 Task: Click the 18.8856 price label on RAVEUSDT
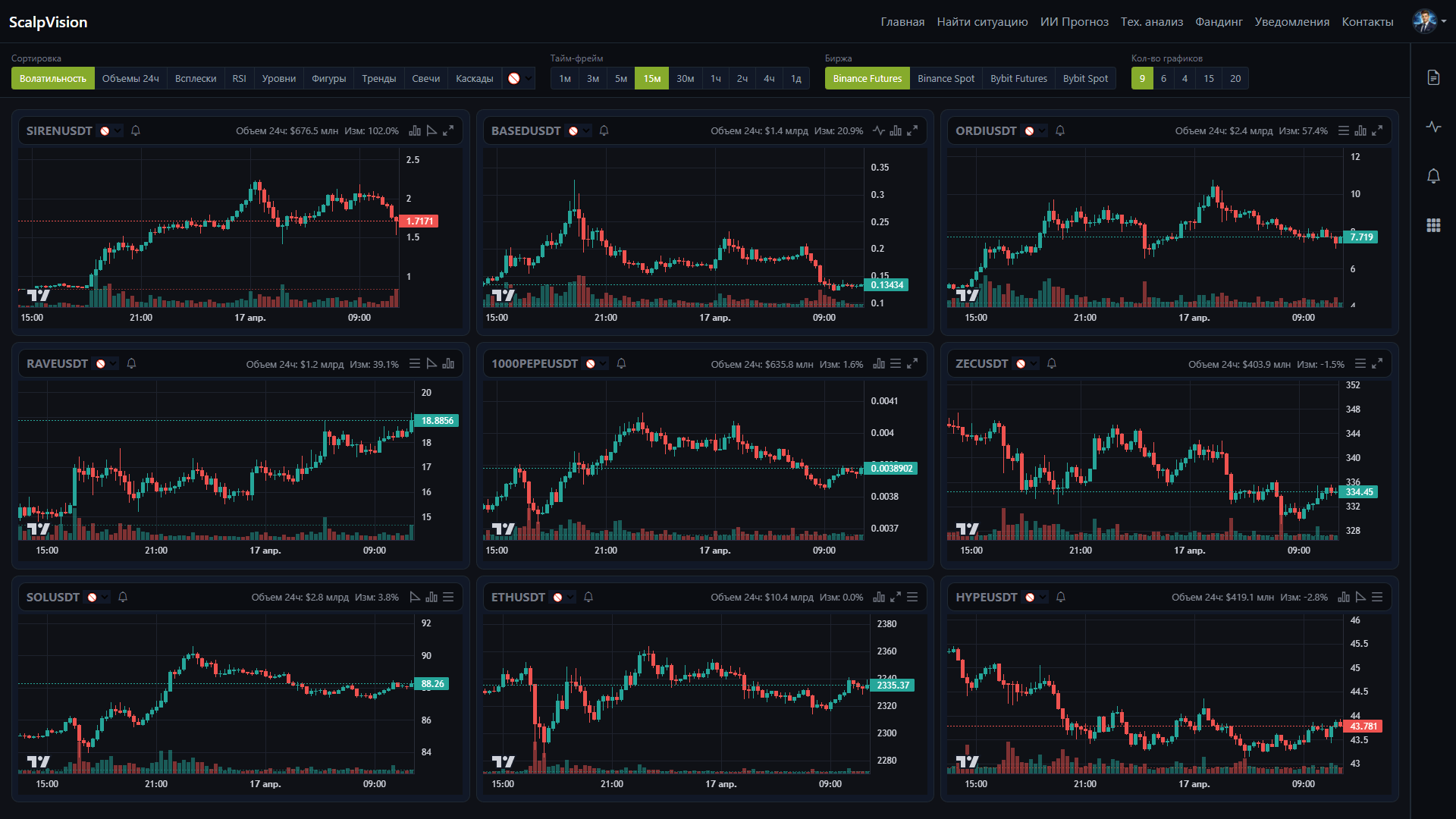point(437,421)
